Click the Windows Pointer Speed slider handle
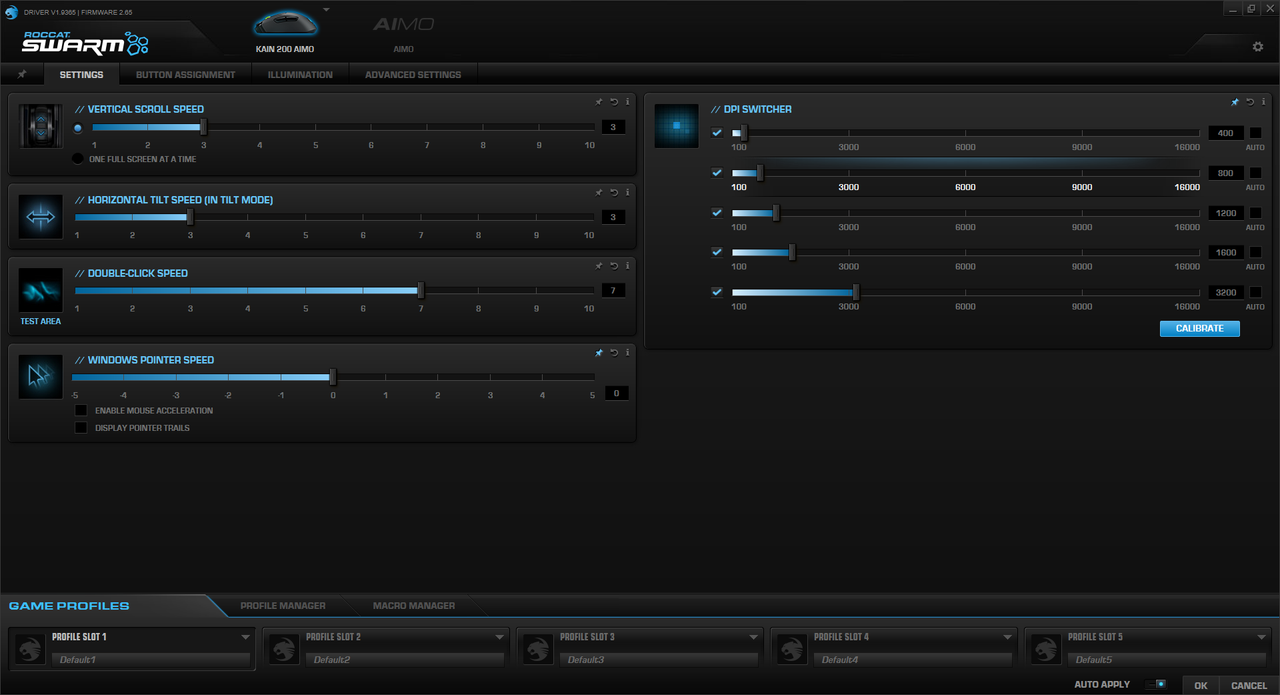1280x695 pixels. tap(333, 377)
